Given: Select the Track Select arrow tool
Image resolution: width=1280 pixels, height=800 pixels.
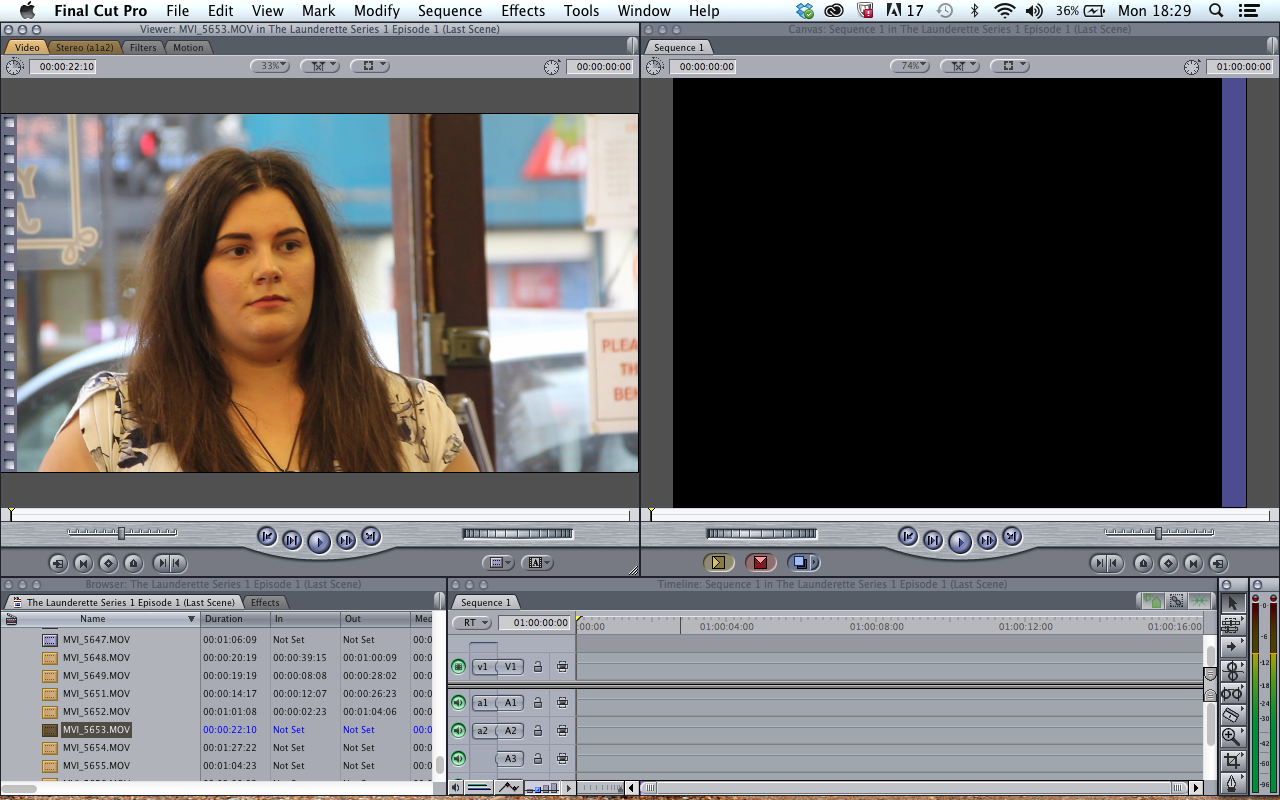Looking at the screenshot, I should [1232, 647].
